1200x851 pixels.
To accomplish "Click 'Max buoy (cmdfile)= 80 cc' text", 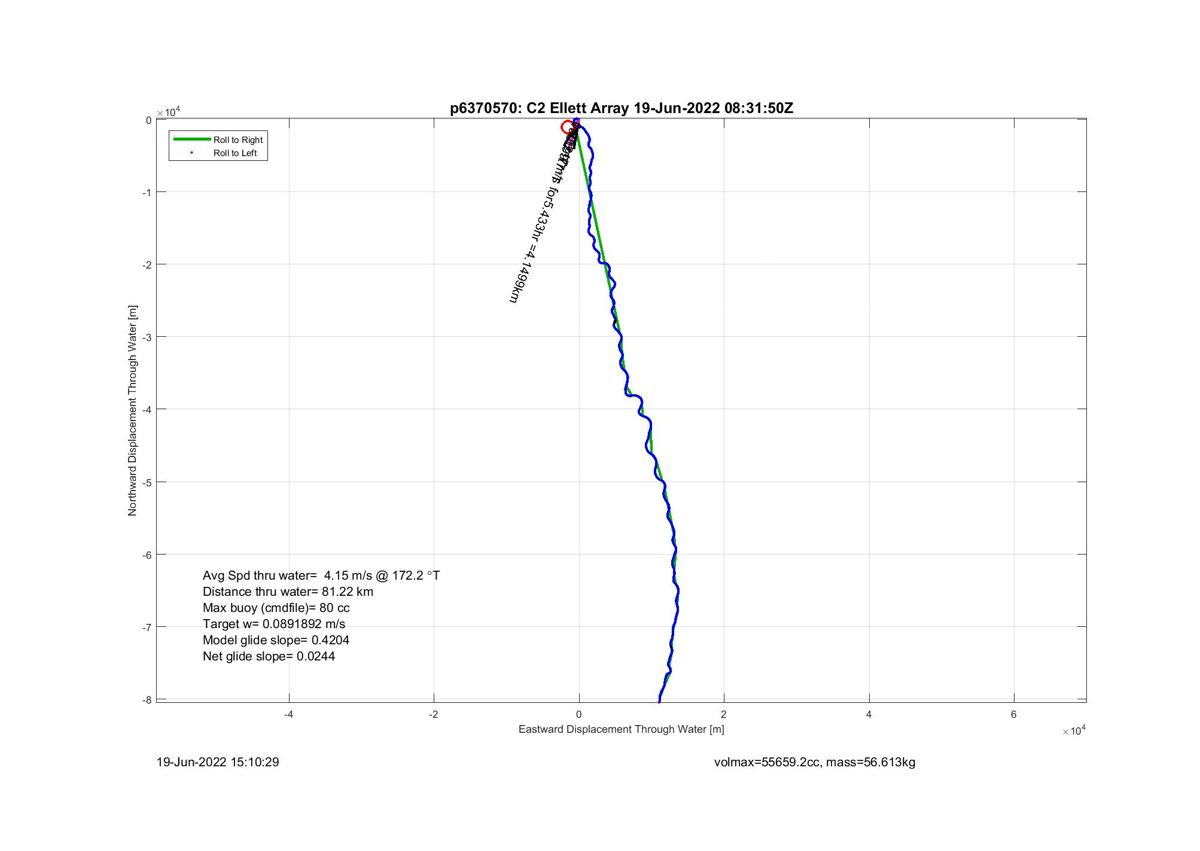I will point(276,608).
